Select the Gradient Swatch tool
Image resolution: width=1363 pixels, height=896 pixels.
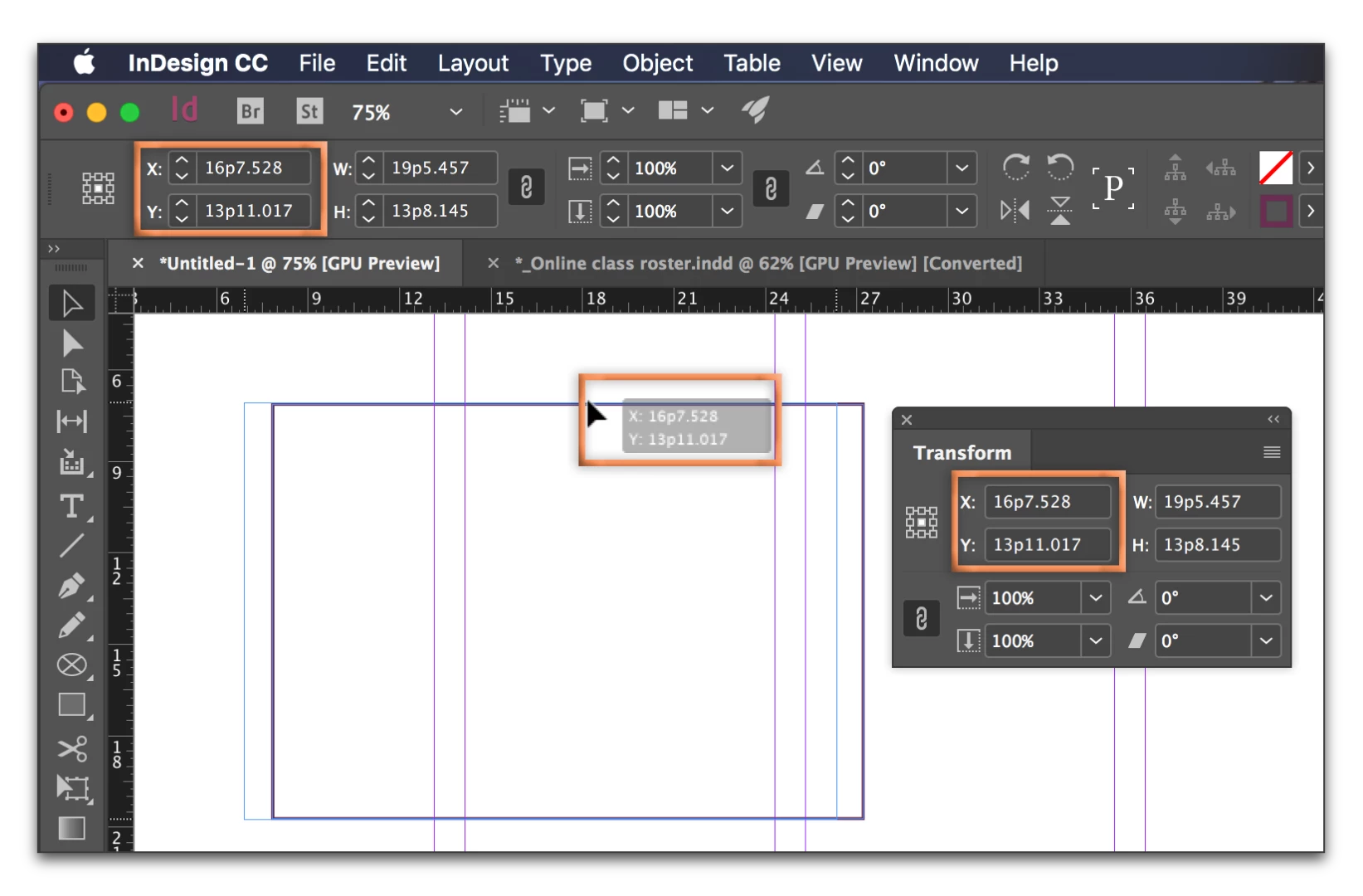tap(72, 828)
